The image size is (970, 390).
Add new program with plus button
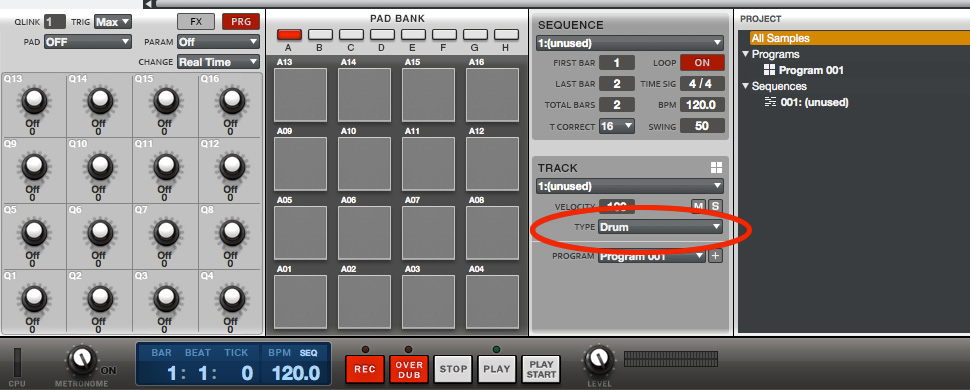(715, 256)
